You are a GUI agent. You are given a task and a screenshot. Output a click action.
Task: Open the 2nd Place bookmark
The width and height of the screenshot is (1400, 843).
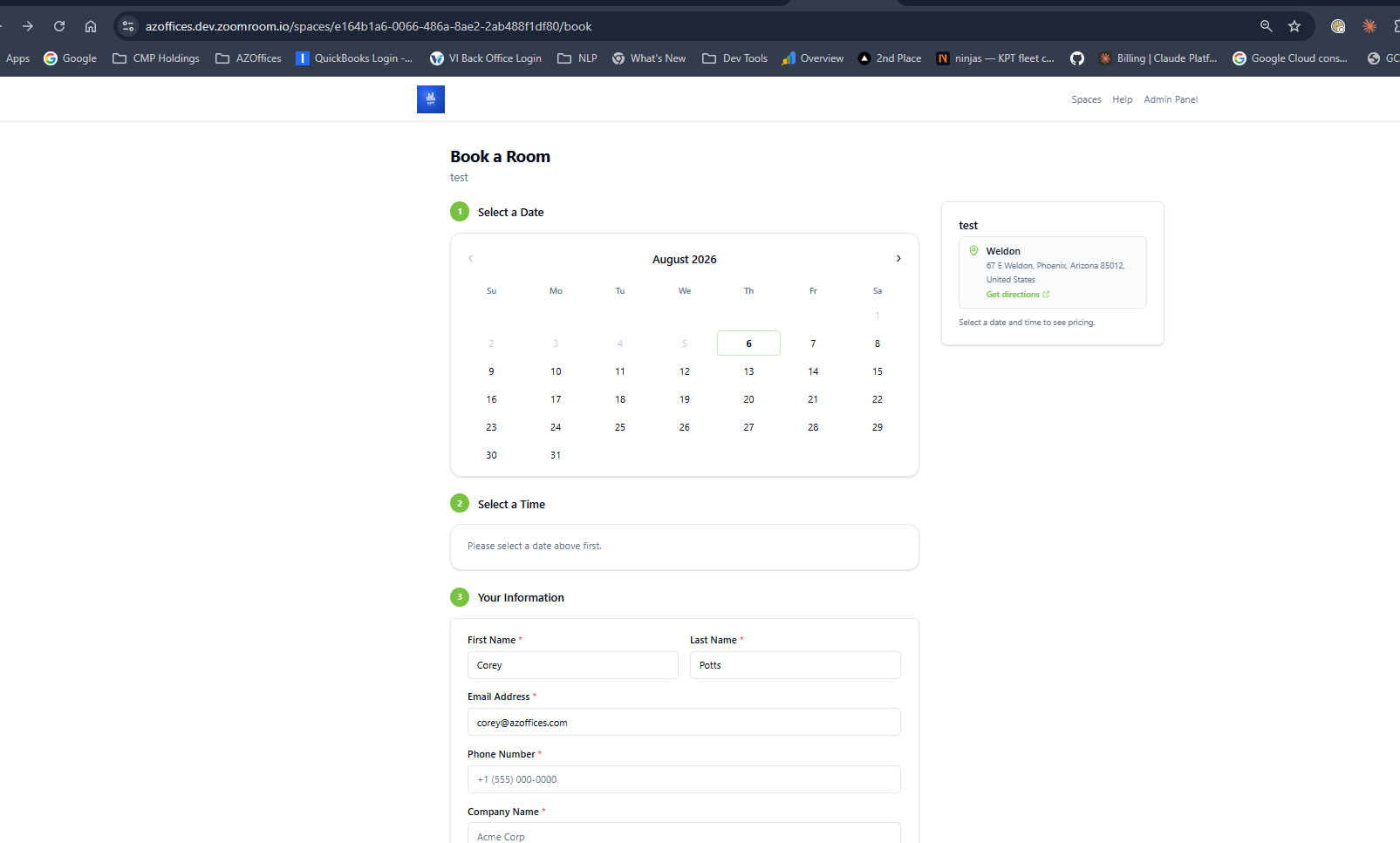click(890, 58)
